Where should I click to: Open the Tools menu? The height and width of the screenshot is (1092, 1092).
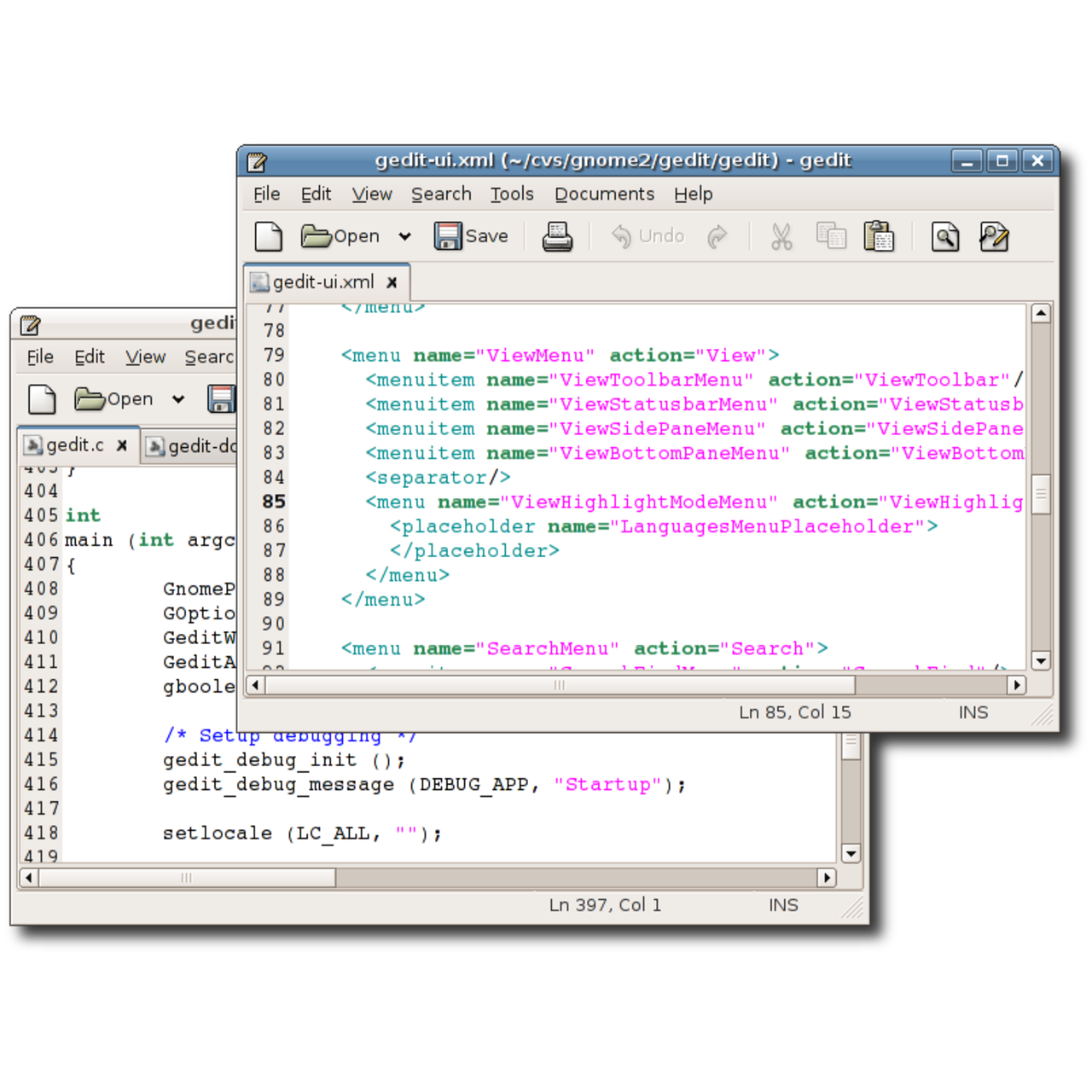pos(512,195)
